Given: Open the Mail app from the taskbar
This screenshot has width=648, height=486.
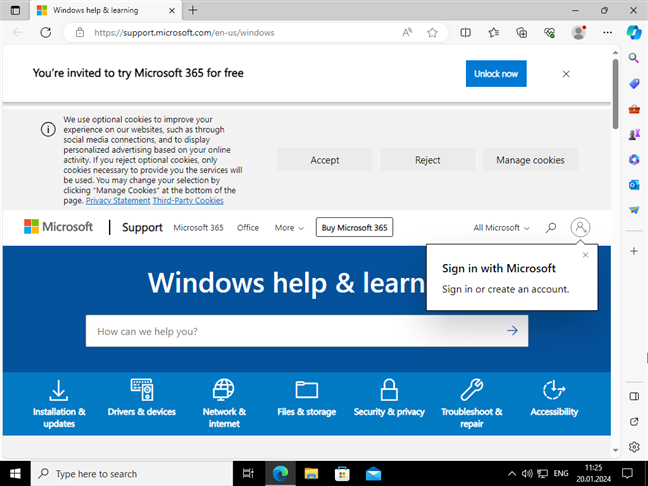Looking at the screenshot, I should (x=373, y=474).
